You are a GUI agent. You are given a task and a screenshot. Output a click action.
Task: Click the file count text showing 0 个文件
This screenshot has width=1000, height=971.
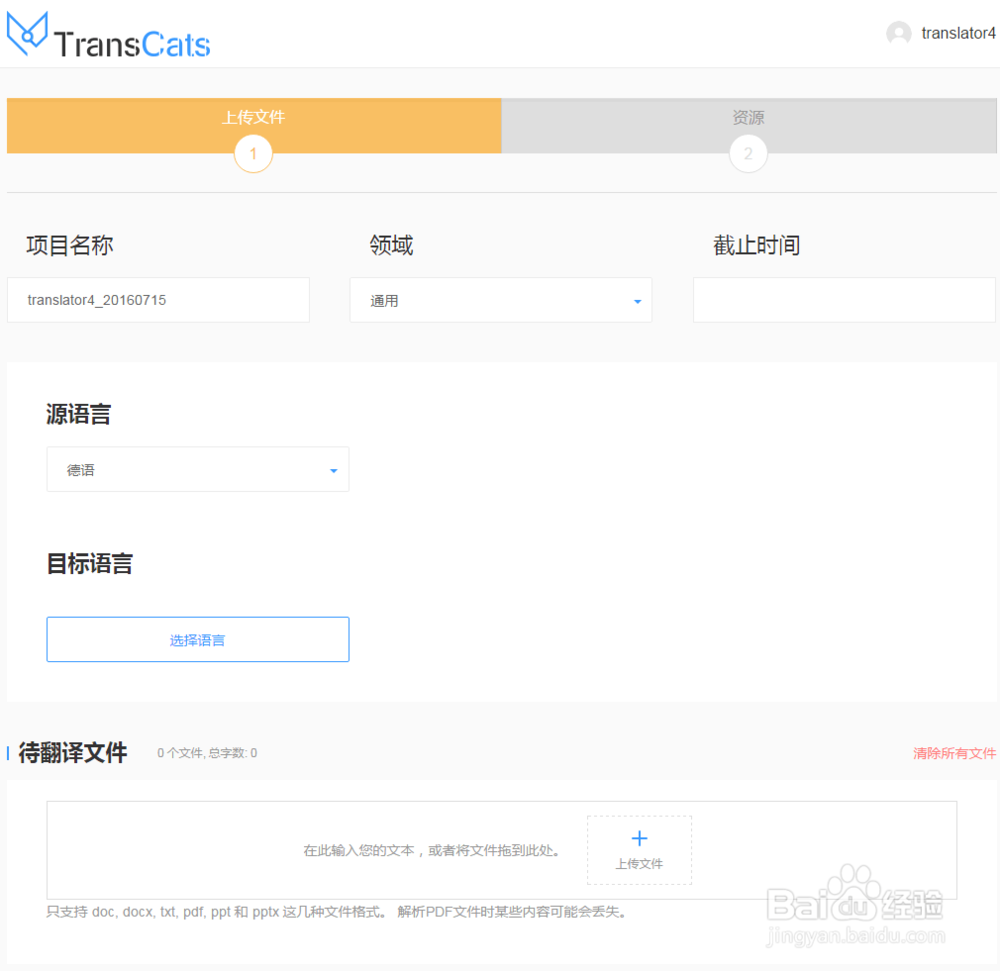click(207, 753)
